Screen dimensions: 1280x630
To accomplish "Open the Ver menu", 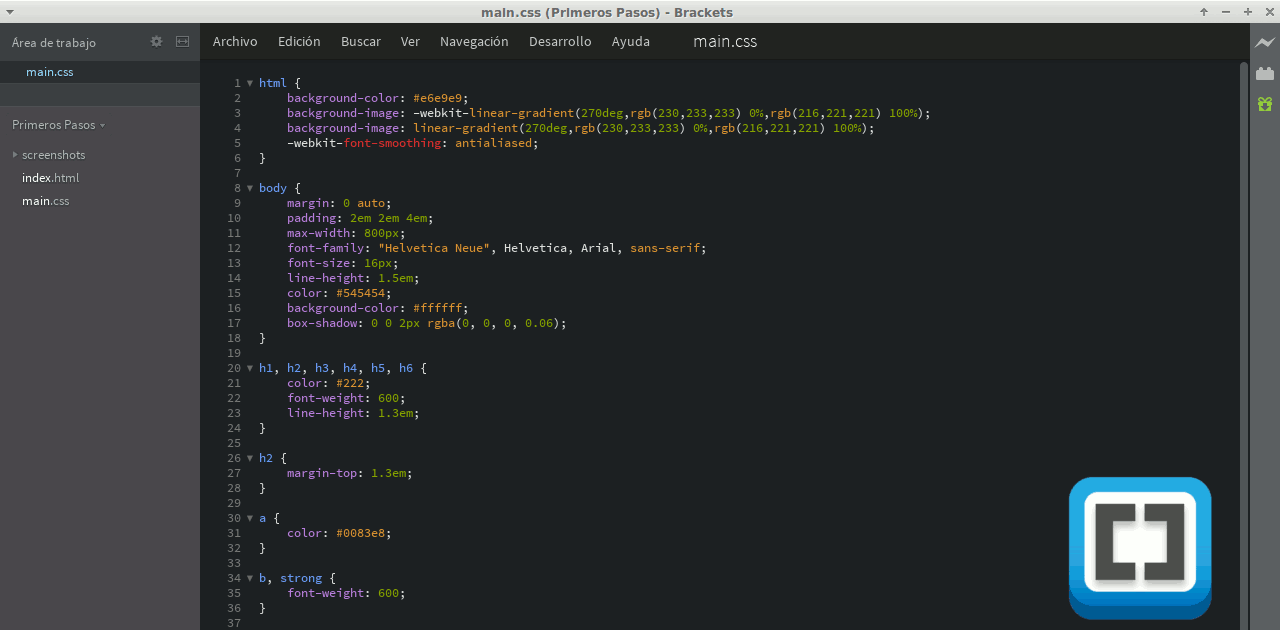I will pyautogui.click(x=410, y=41).
